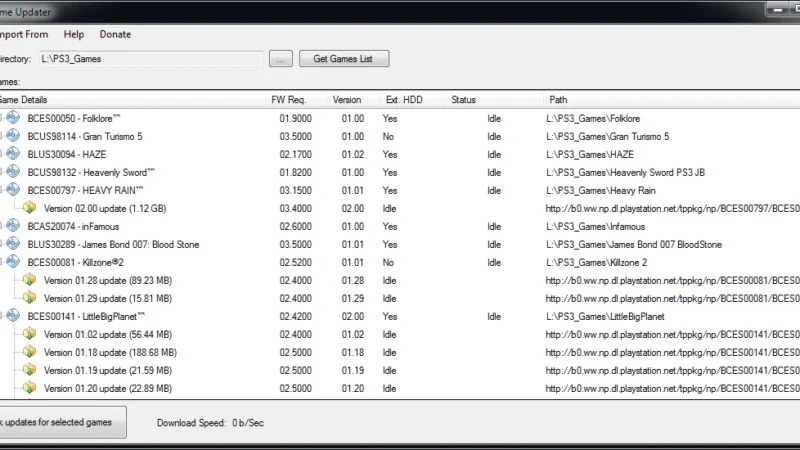
Task: Sort by the Status column header
Action: click(494, 99)
